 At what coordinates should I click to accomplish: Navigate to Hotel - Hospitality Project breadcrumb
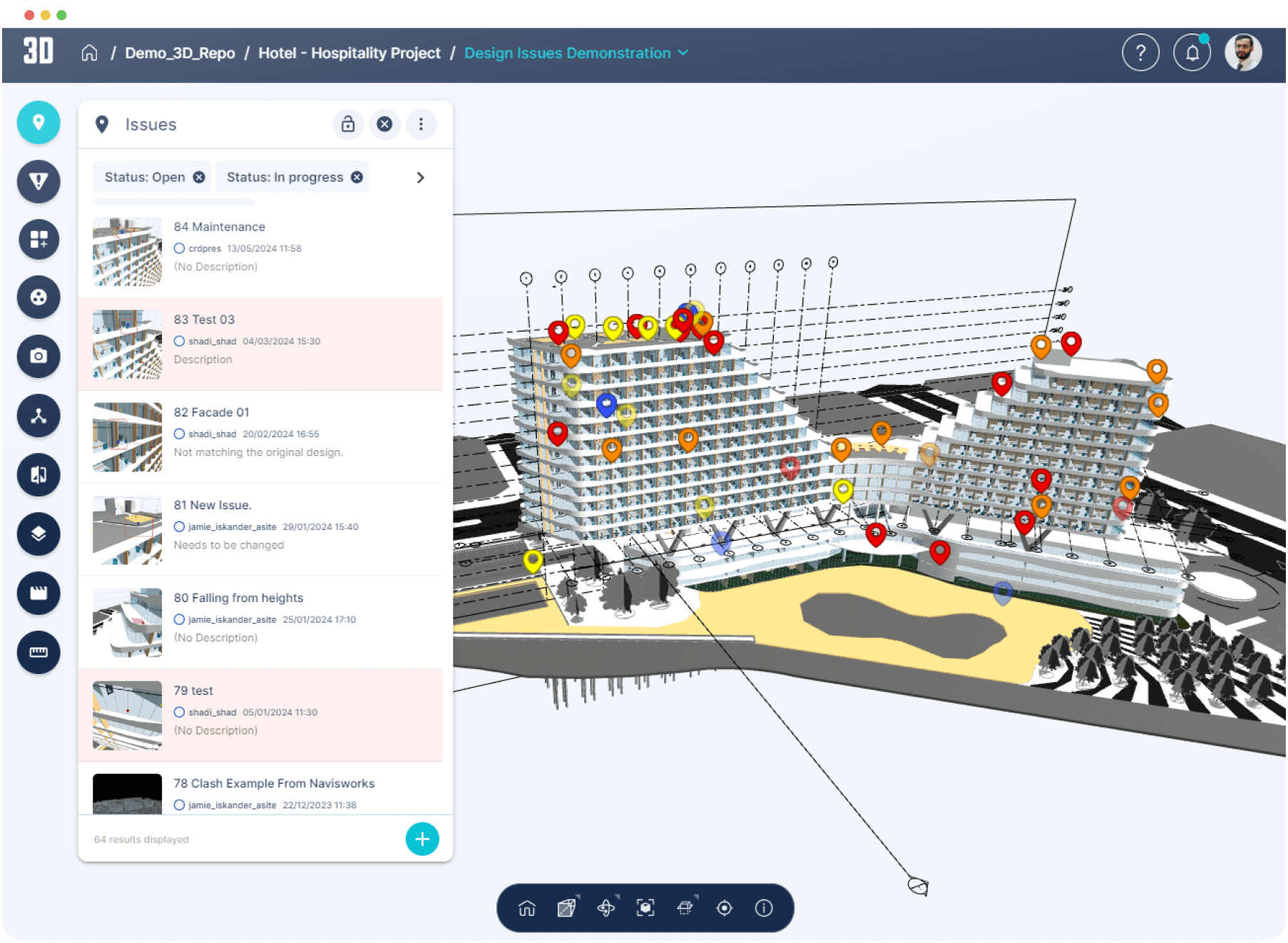pos(349,53)
